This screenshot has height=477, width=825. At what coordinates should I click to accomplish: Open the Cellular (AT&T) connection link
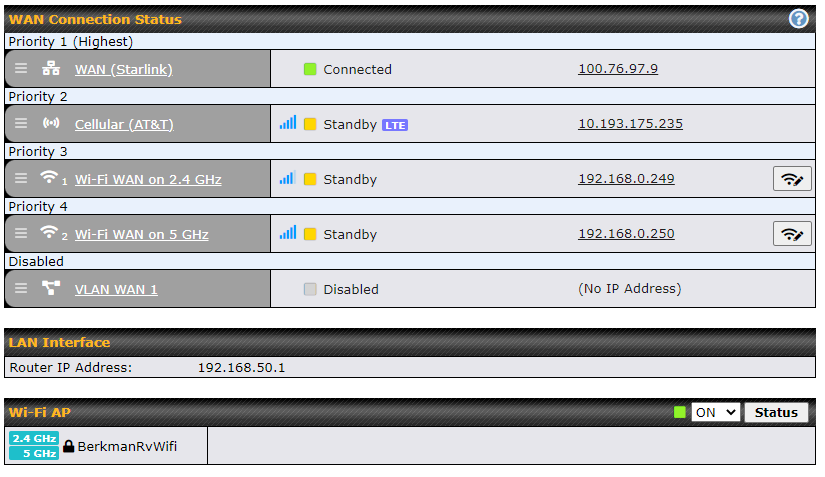pos(124,125)
